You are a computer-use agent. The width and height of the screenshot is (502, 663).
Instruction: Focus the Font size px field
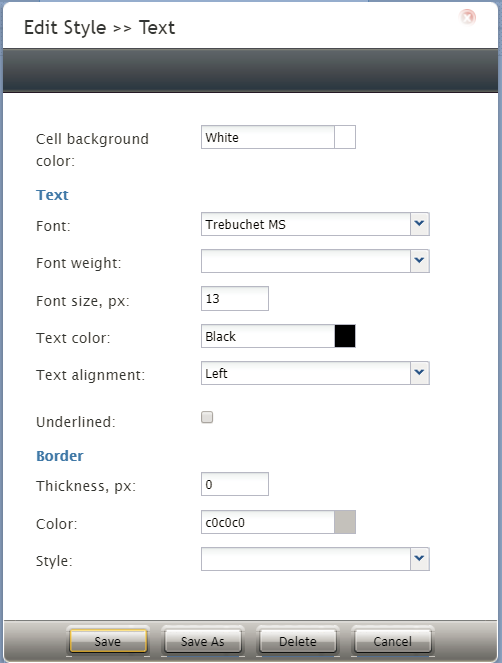[x=235, y=299]
